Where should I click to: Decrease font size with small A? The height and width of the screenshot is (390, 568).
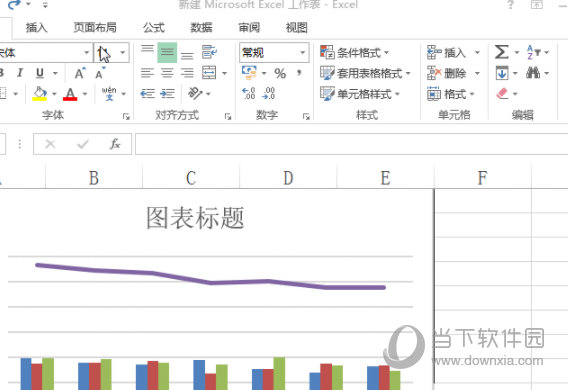click(x=100, y=73)
